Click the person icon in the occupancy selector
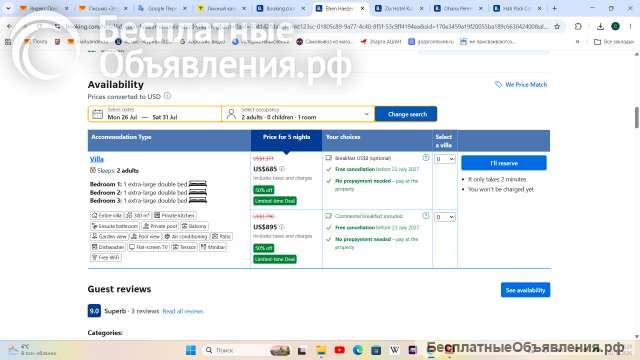 coord(231,114)
